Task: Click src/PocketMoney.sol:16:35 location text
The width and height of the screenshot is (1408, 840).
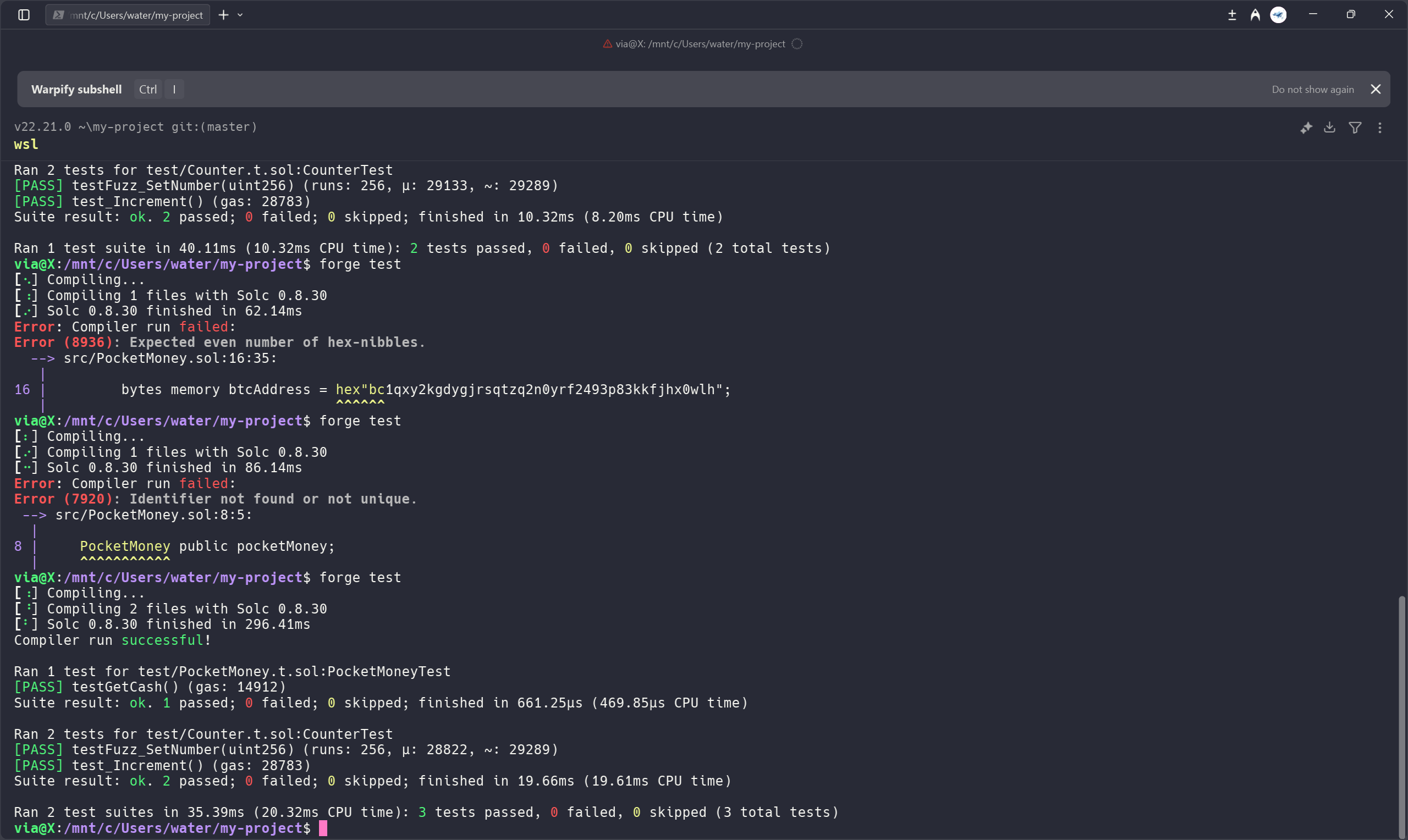Action: (170, 358)
